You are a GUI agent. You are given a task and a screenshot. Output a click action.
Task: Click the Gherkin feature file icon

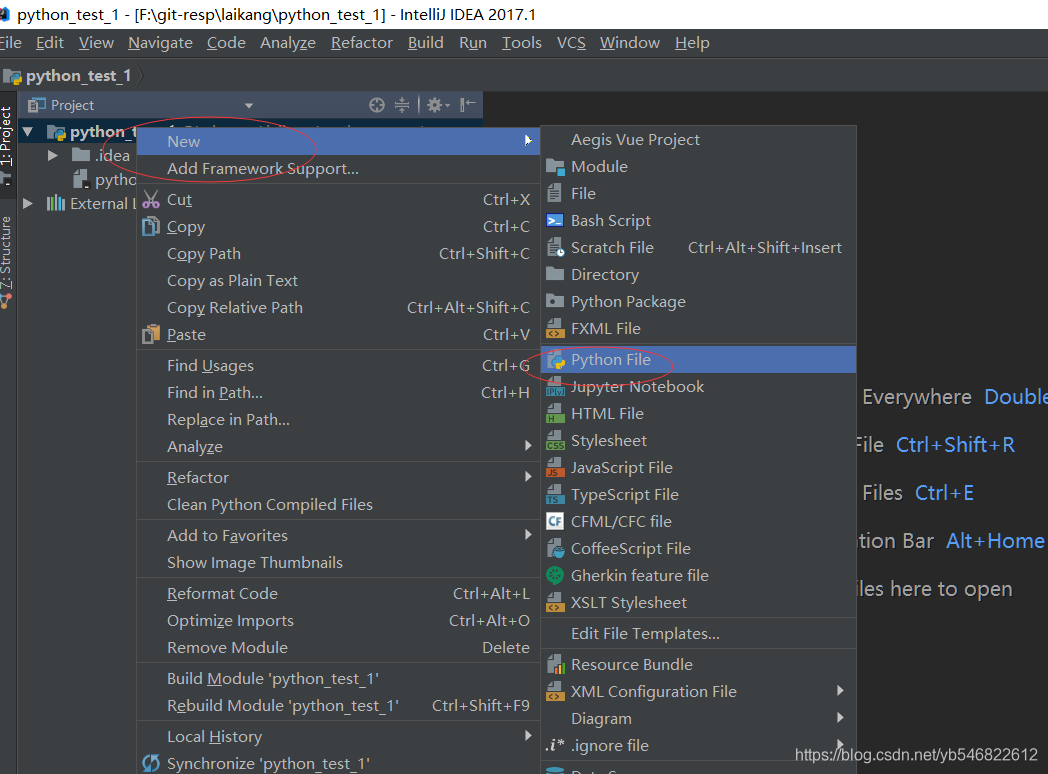[555, 575]
